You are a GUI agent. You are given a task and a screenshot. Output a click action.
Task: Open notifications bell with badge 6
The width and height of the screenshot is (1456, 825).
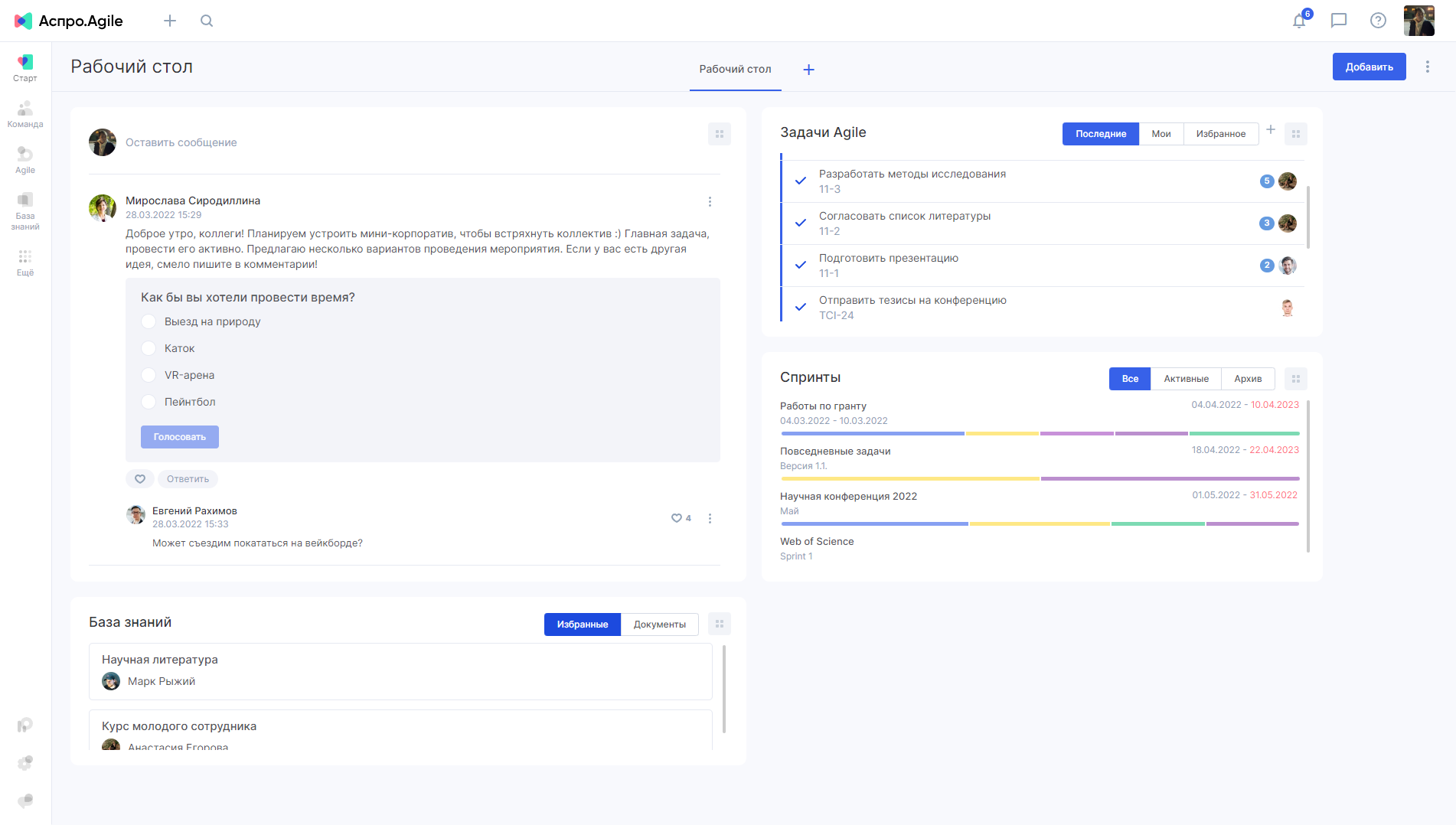[1300, 21]
